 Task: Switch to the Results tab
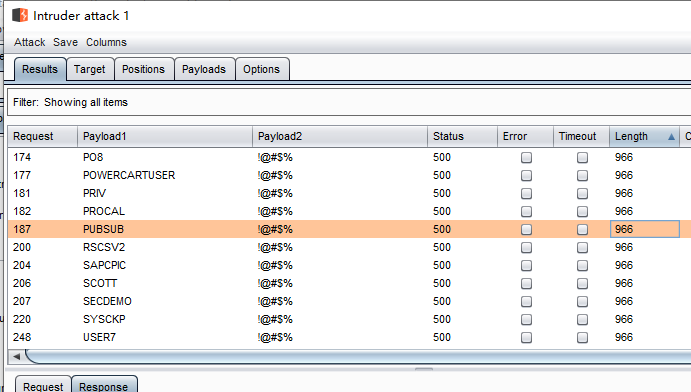tap(40, 69)
